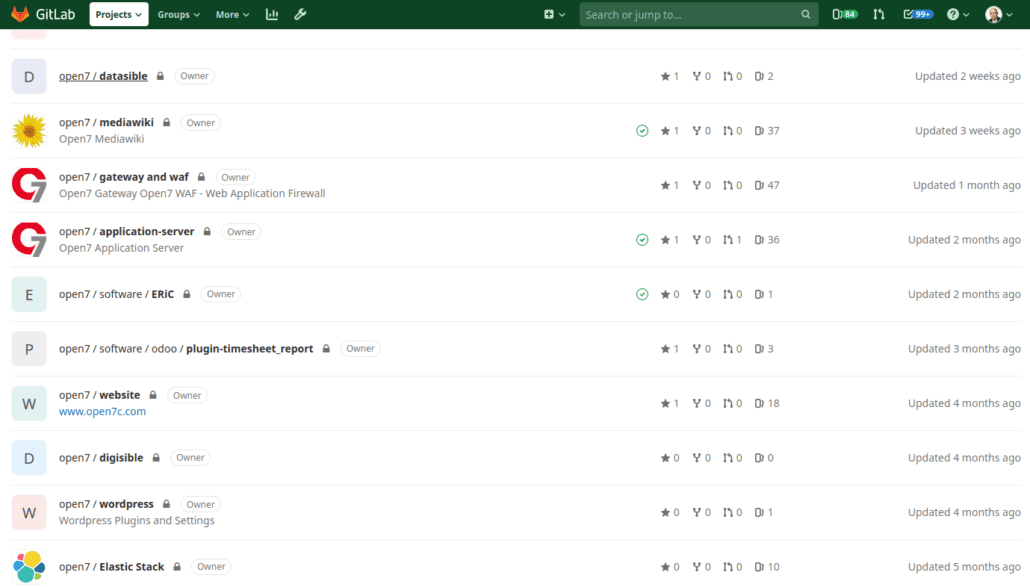Viewport: 1030px width, 587px height.
Task: View mediawiki pipeline passed status icon
Action: point(642,131)
